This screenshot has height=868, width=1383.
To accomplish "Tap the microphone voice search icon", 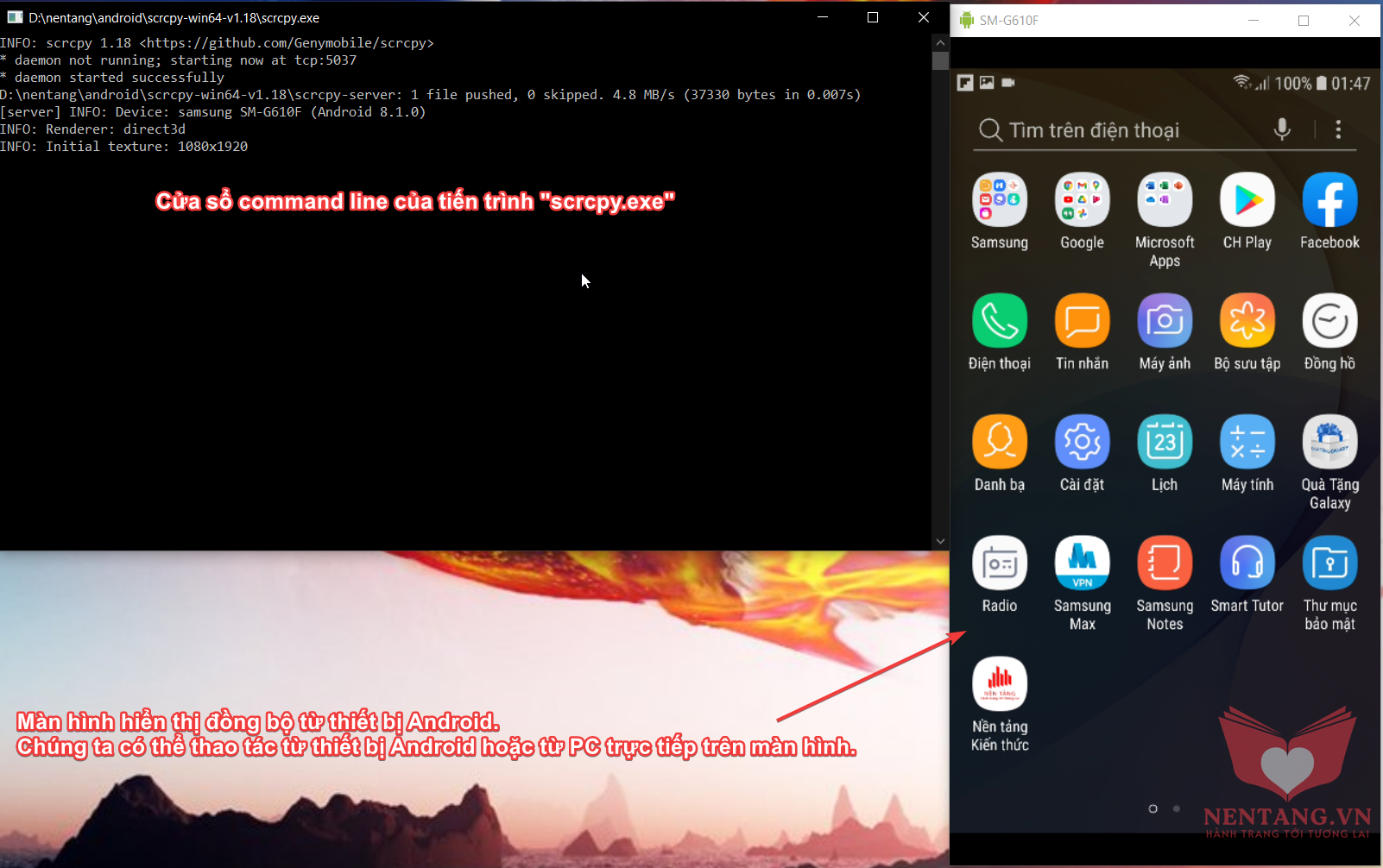I will [1282, 129].
